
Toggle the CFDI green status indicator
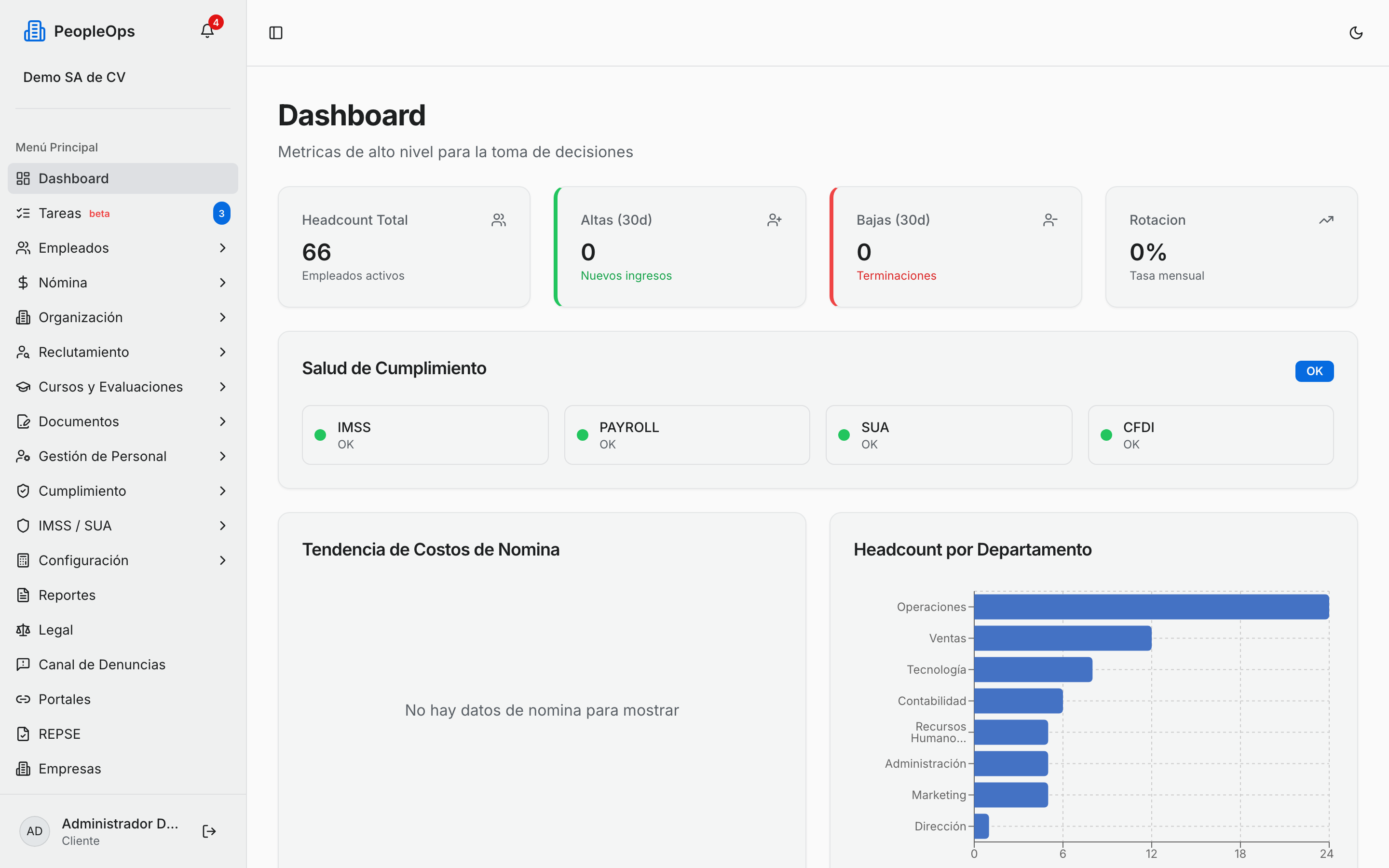(x=1106, y=435)
